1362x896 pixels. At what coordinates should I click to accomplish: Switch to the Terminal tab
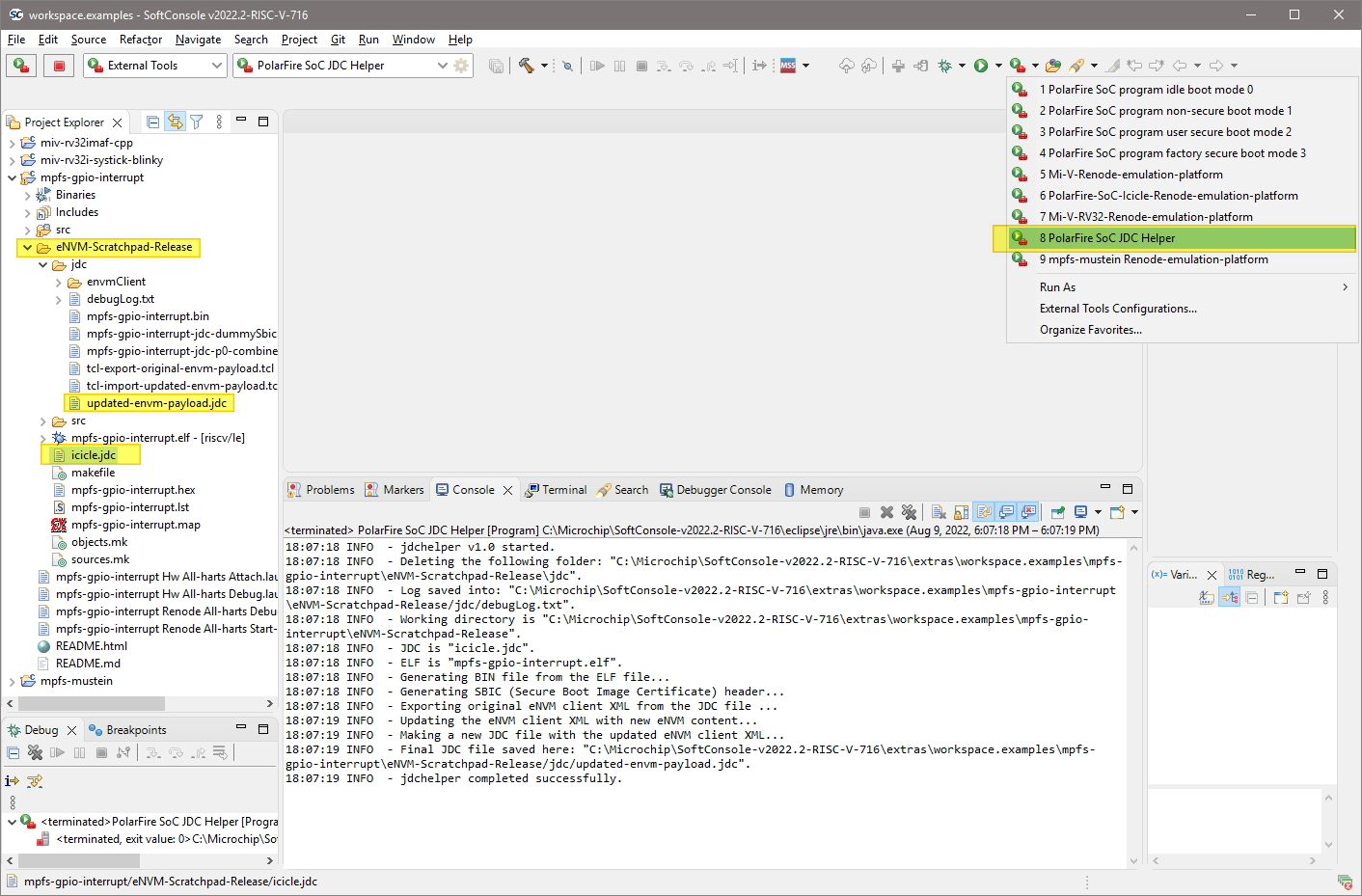click(556, 490)
